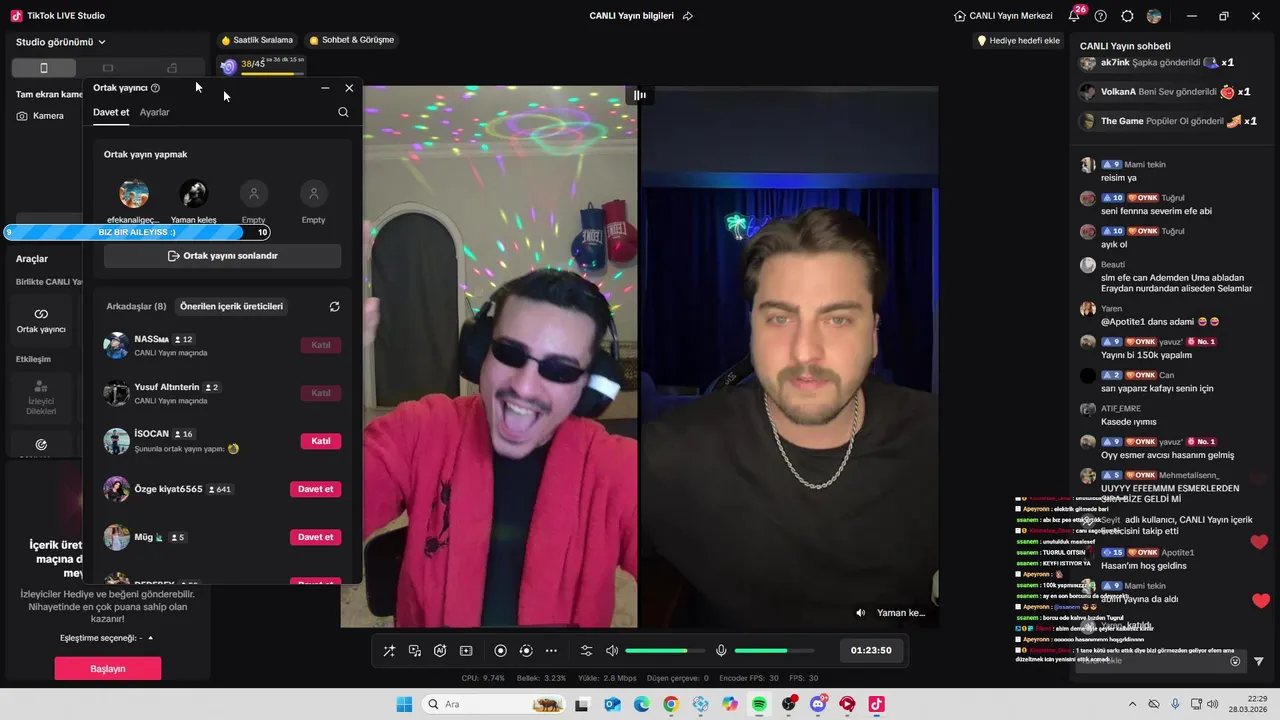Search co-hosts with the magnifier icon
This screenshot has height=720, width=1280.
click(343, 112)
